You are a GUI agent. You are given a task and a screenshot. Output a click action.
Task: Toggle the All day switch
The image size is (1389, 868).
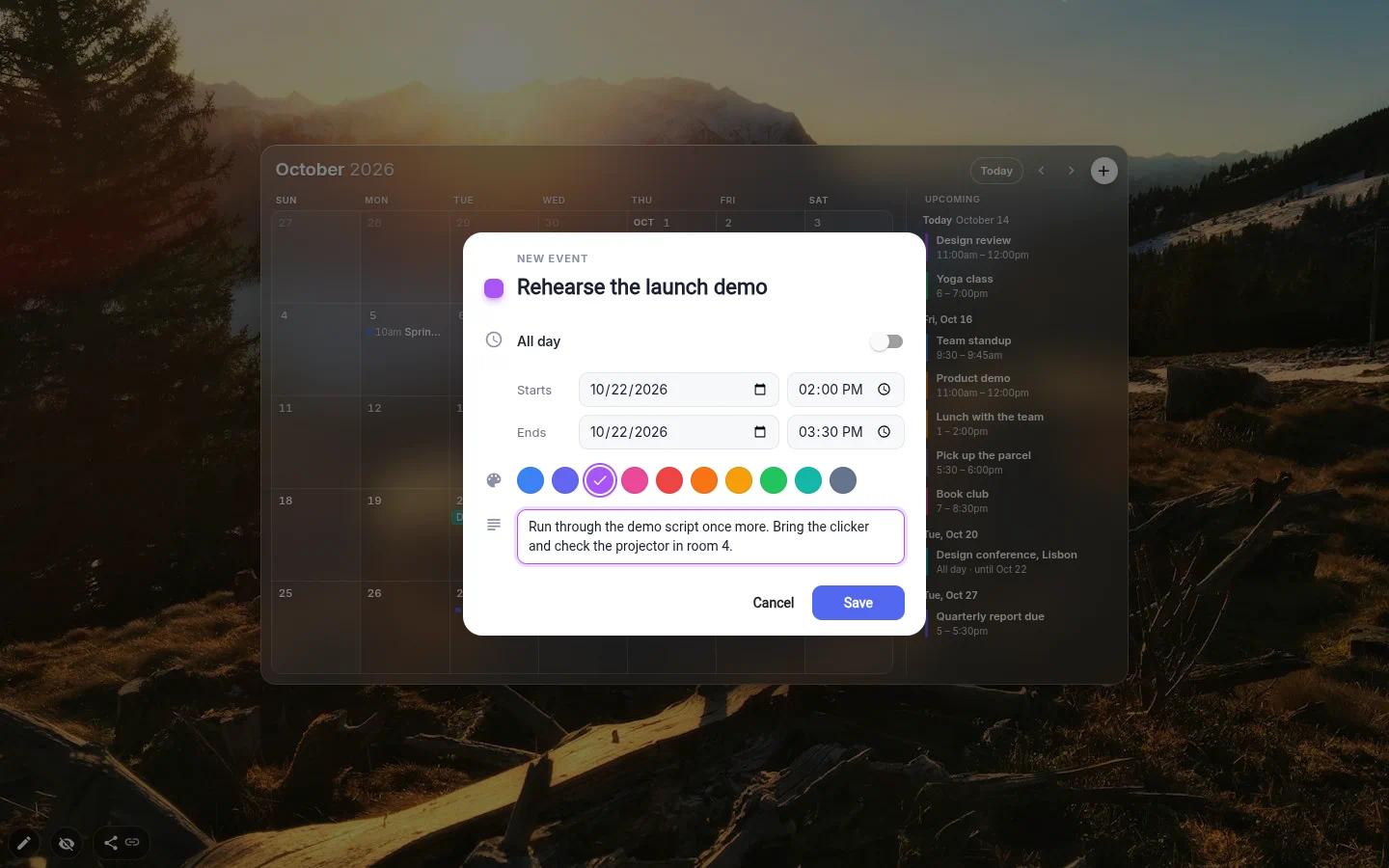886,341
